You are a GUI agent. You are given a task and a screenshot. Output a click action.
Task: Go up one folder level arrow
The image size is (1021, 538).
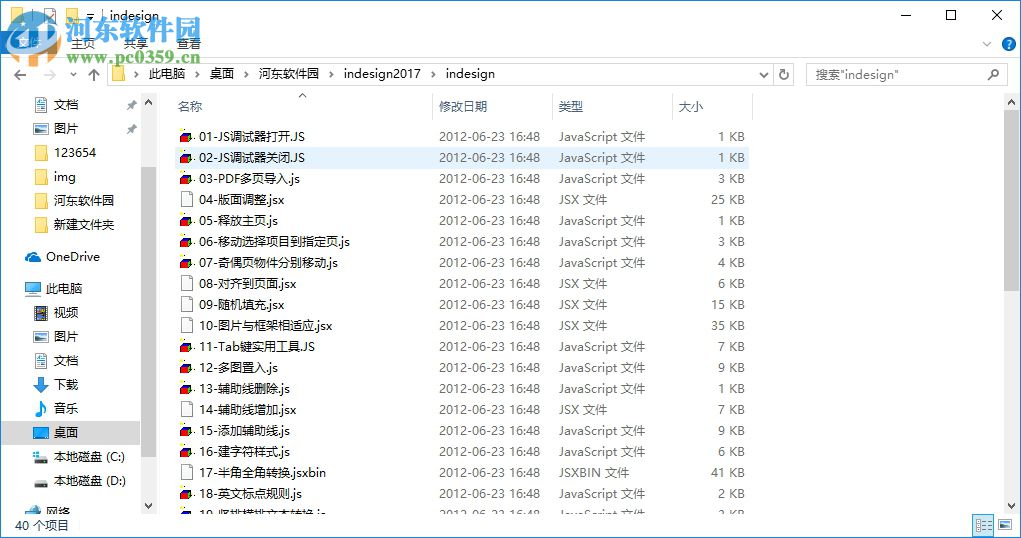[94, 75]
